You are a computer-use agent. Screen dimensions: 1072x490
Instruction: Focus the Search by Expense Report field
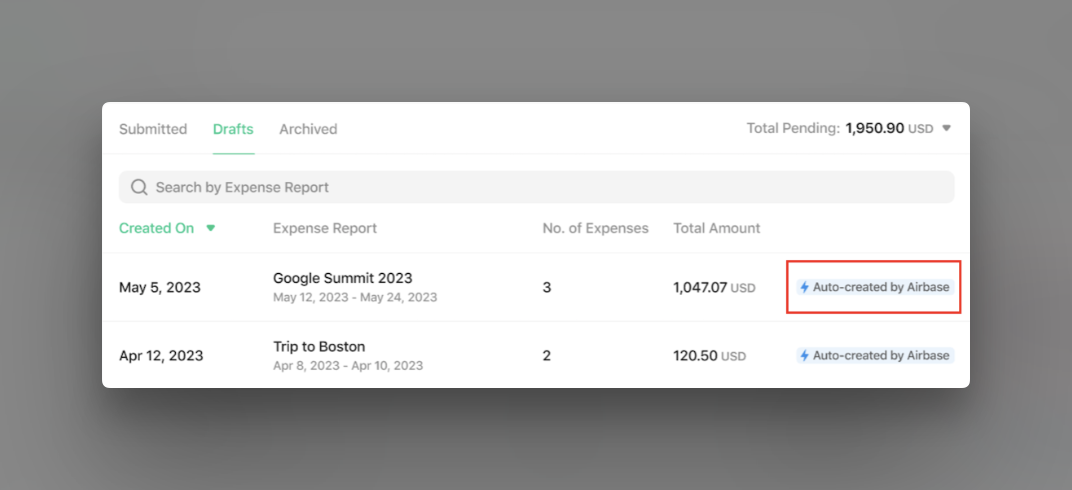[x=537, y=187]
